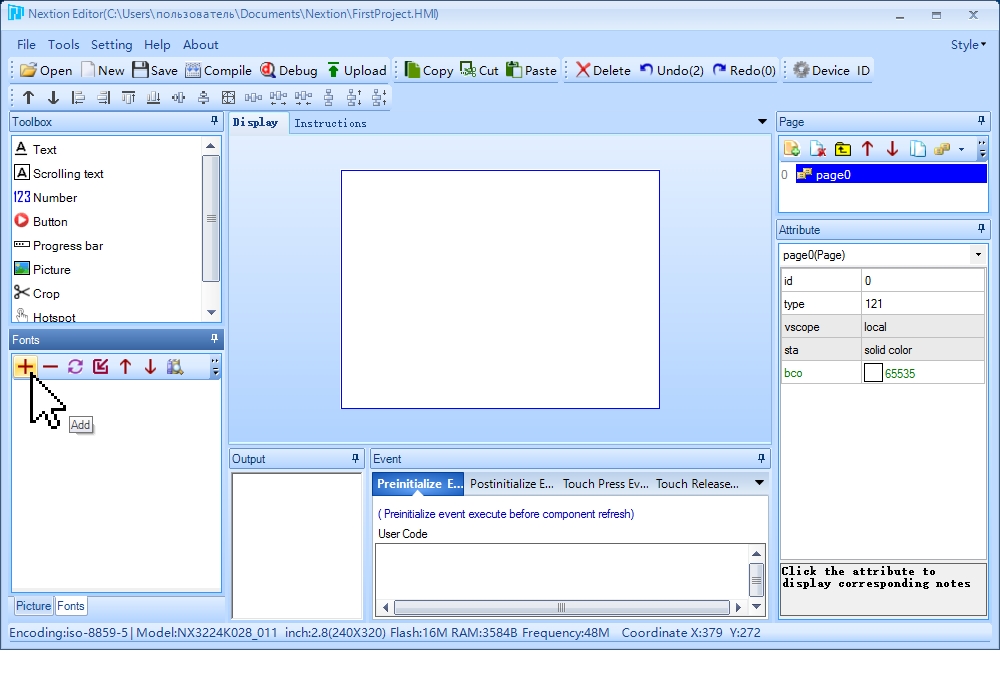Open the Style dropdown menu
Viewport: 1000px width, 685px height.
[968, 45]
